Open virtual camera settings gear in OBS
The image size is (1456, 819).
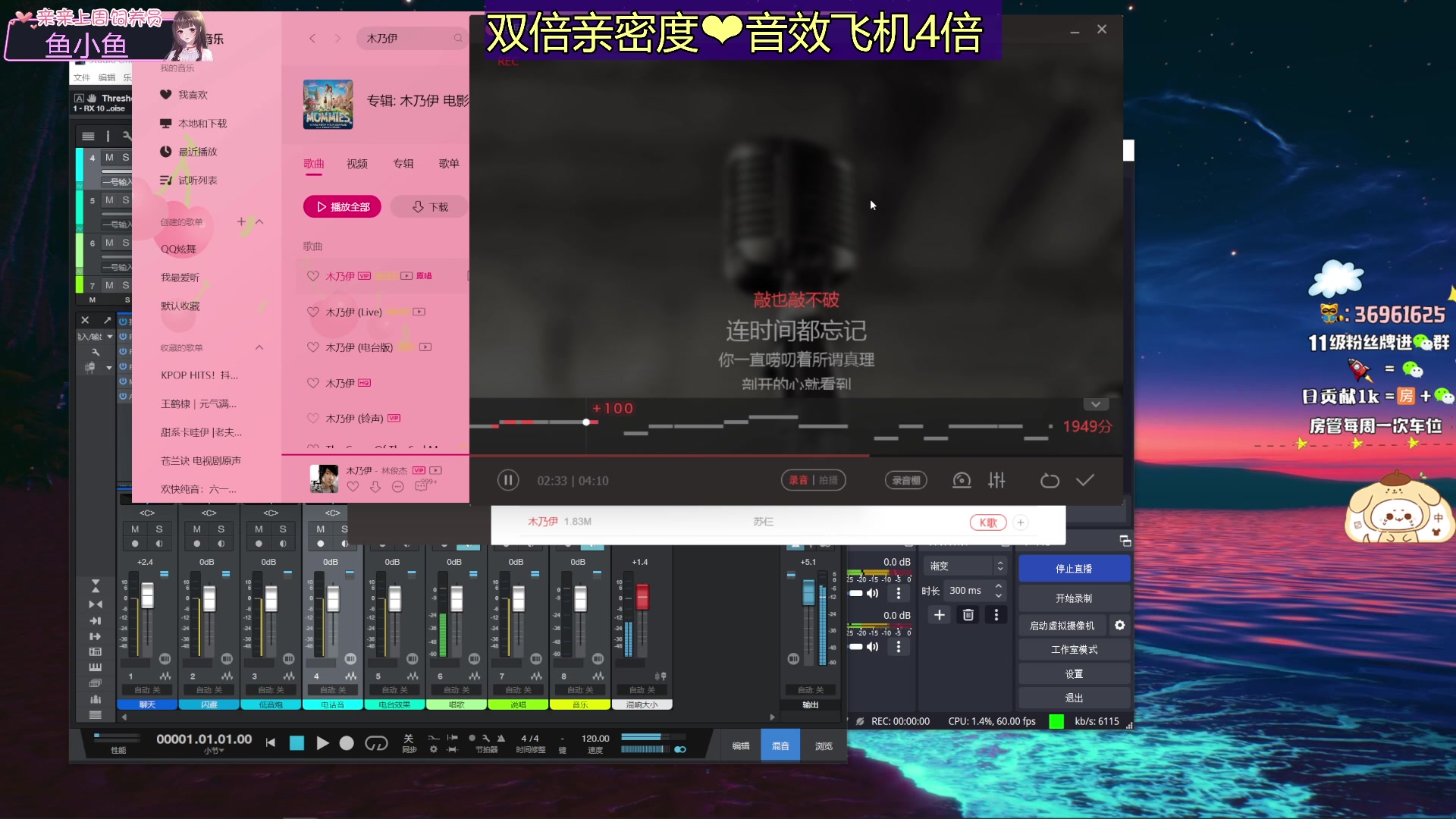point(1120,626)
